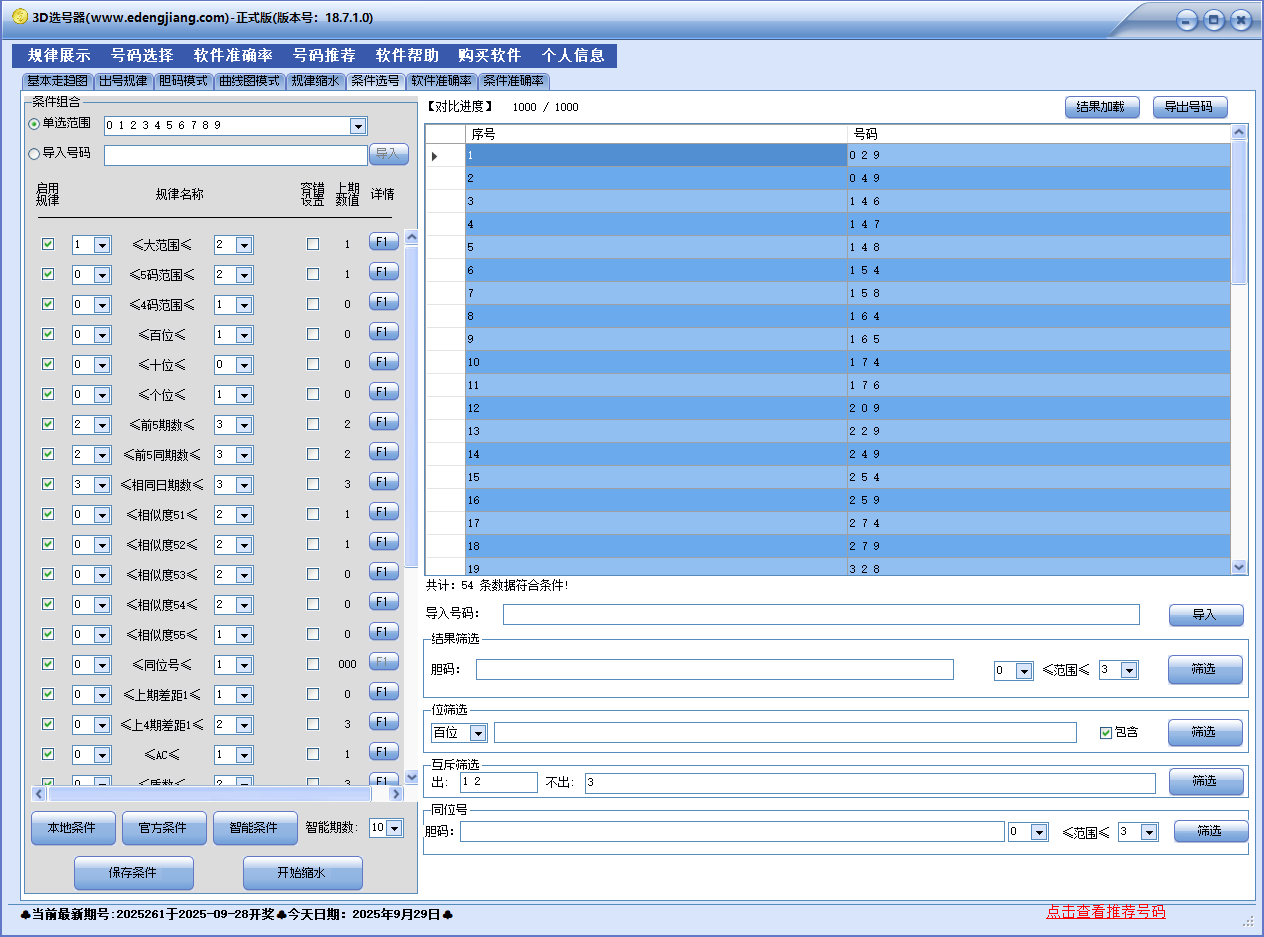The image size is (1264, 937).
Task: Click the gold app icon in title bar
Action: pyautogui.click(x=19, y=17)
